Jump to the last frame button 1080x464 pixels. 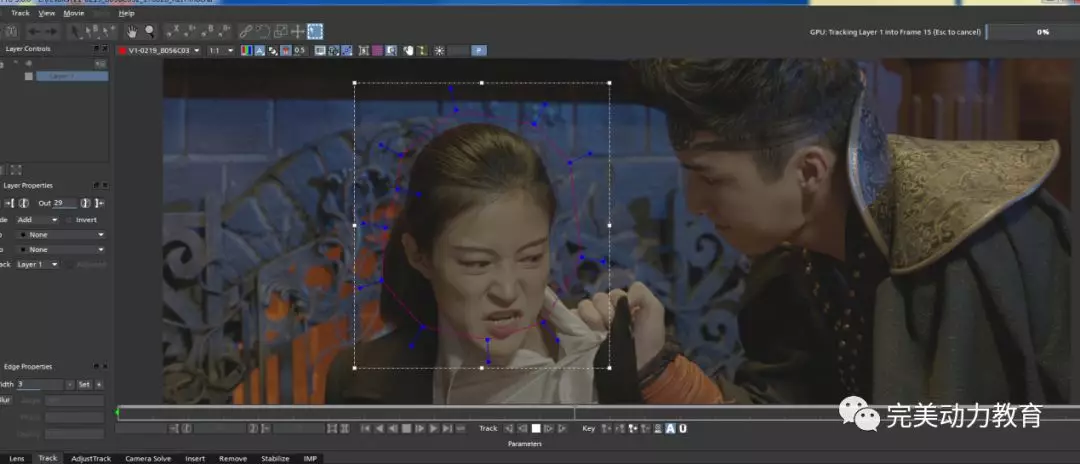click(447, 428)
